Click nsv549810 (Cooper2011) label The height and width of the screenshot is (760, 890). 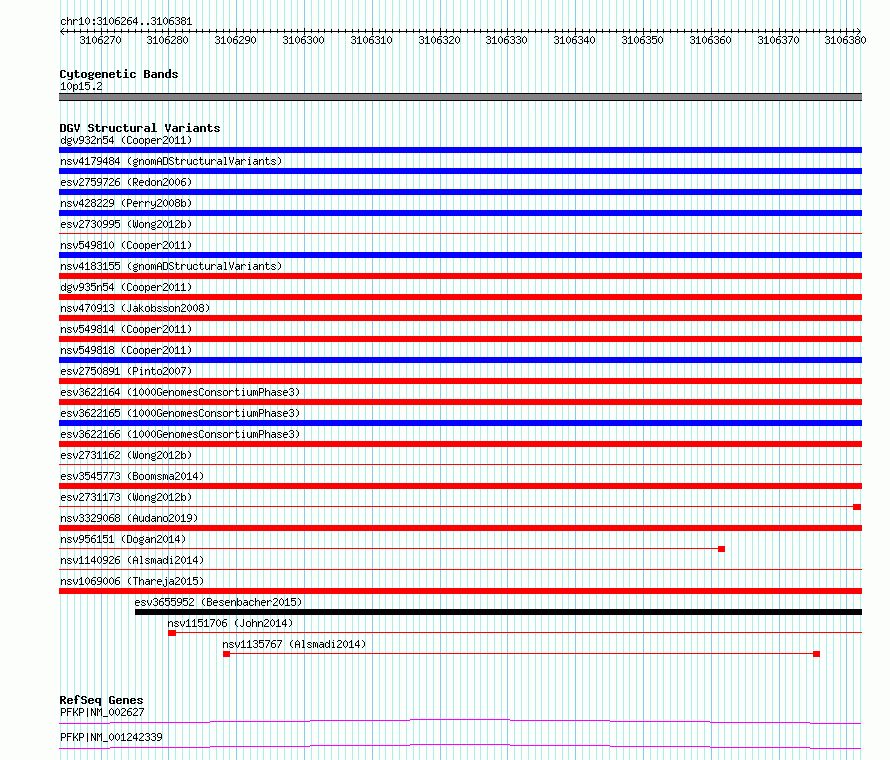[126, 245]
